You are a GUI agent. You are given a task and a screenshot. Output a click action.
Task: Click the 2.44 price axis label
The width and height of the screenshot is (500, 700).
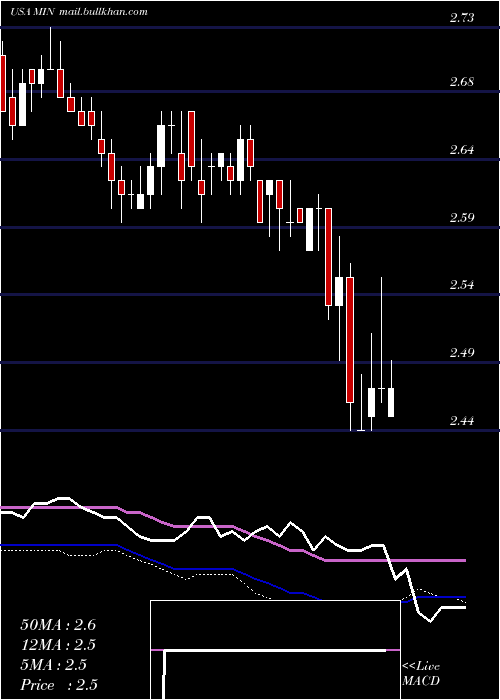click(x=462, y=421)
